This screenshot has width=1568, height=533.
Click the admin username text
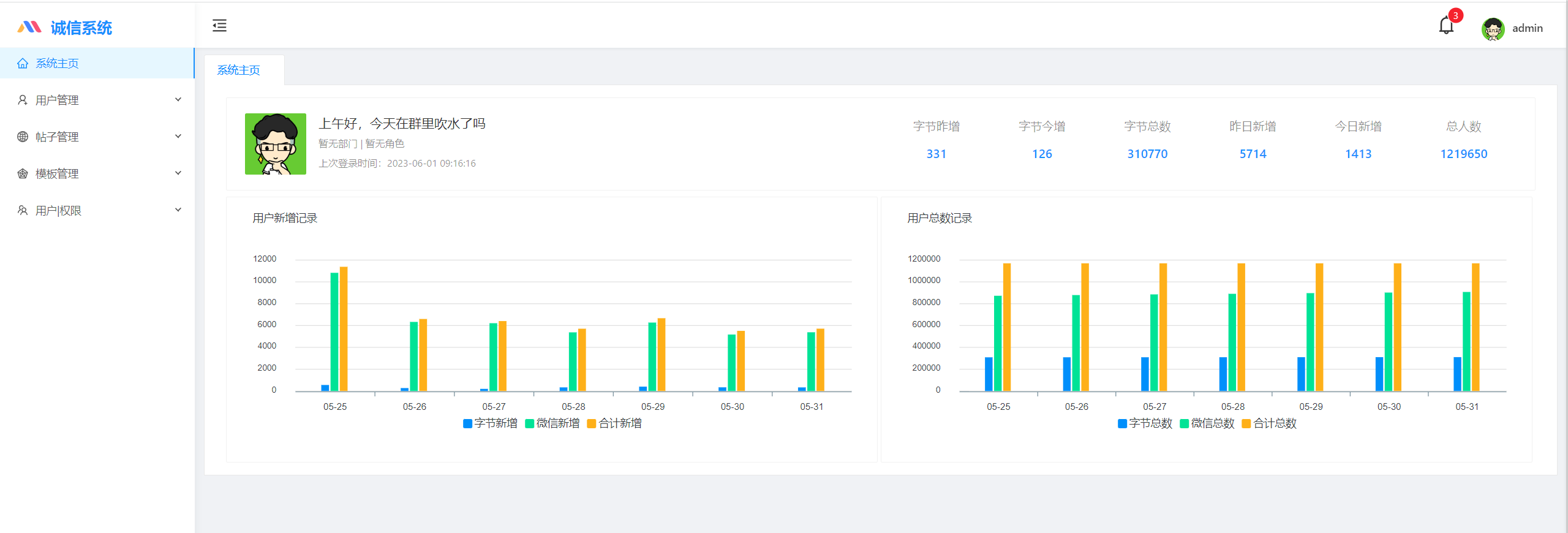tap(1527, 28)
